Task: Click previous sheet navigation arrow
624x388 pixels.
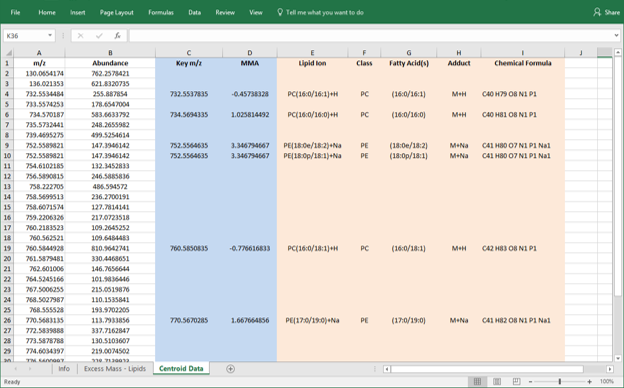Action: pyautogui.click(x=16, y=369)
